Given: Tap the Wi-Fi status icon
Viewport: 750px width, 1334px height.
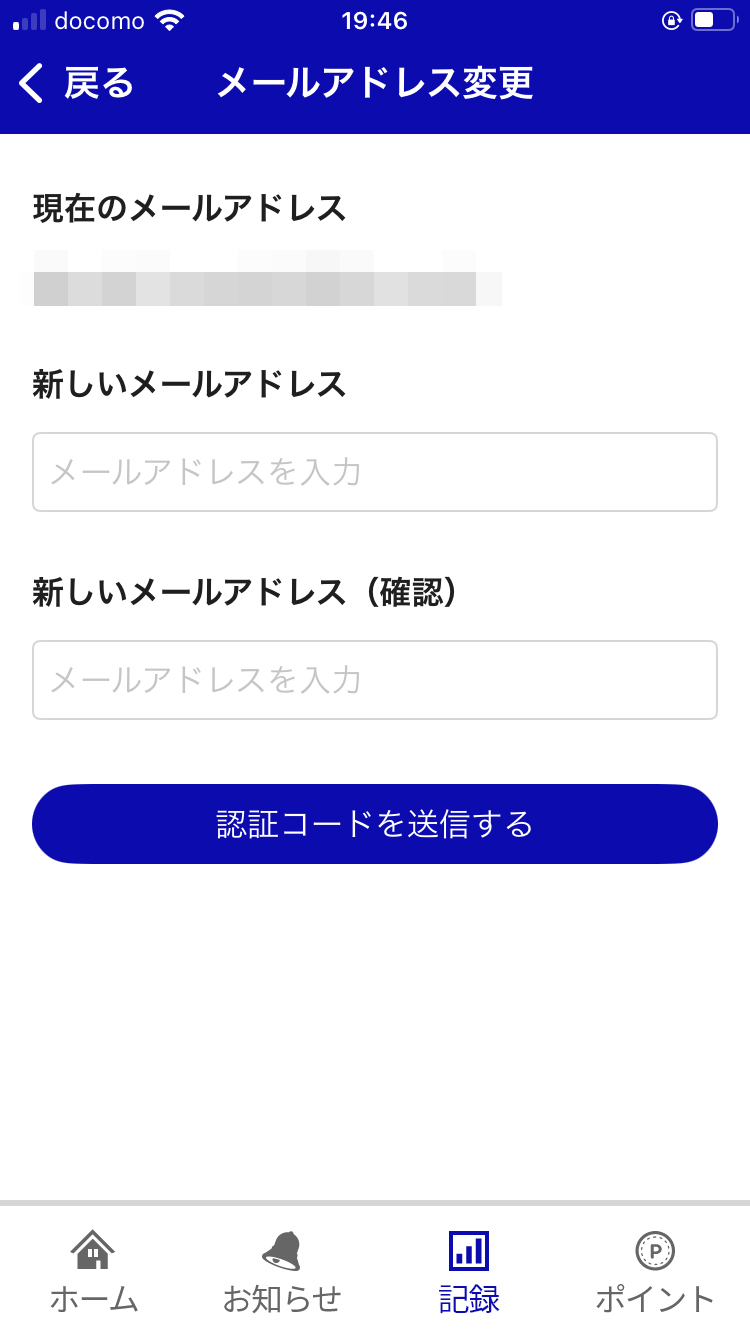Looking at the screenshot, I should coord(170,20).
